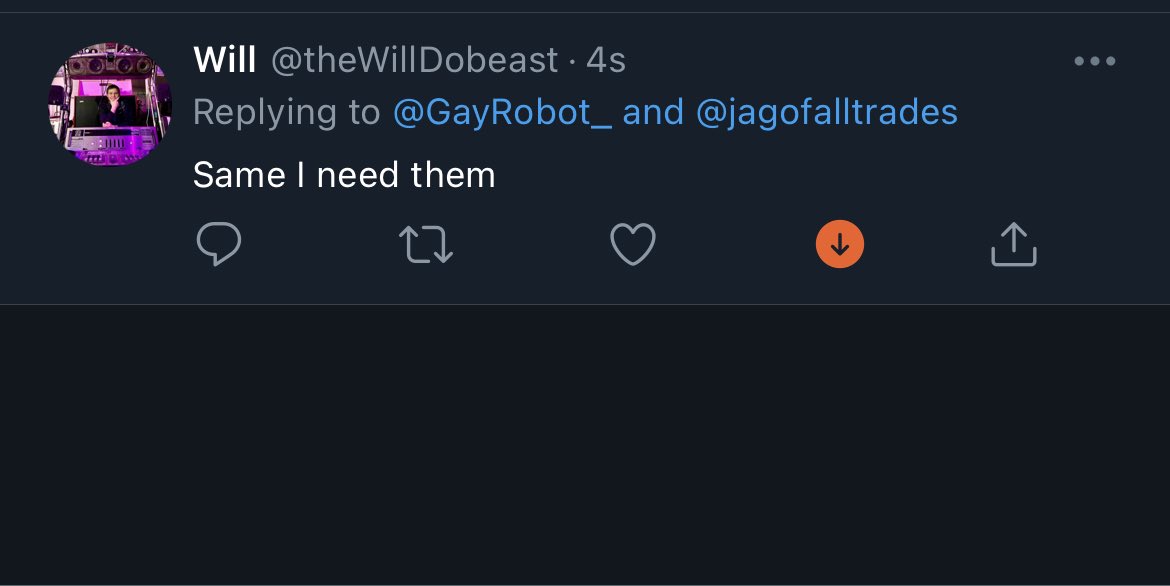This screenshot has width=1170, height=586.
Task: Click the divider line beneath the tweet actions
Action: [585, 304]
